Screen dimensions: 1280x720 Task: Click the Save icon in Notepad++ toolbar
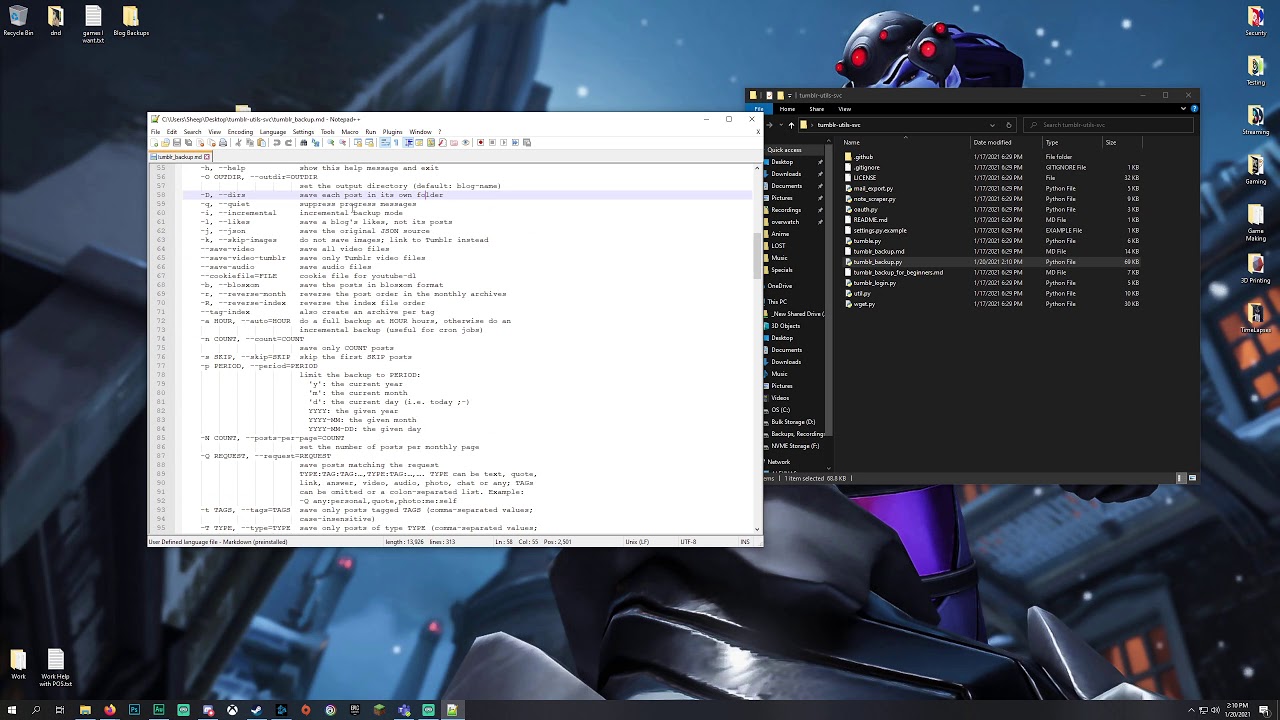point(177,142)
